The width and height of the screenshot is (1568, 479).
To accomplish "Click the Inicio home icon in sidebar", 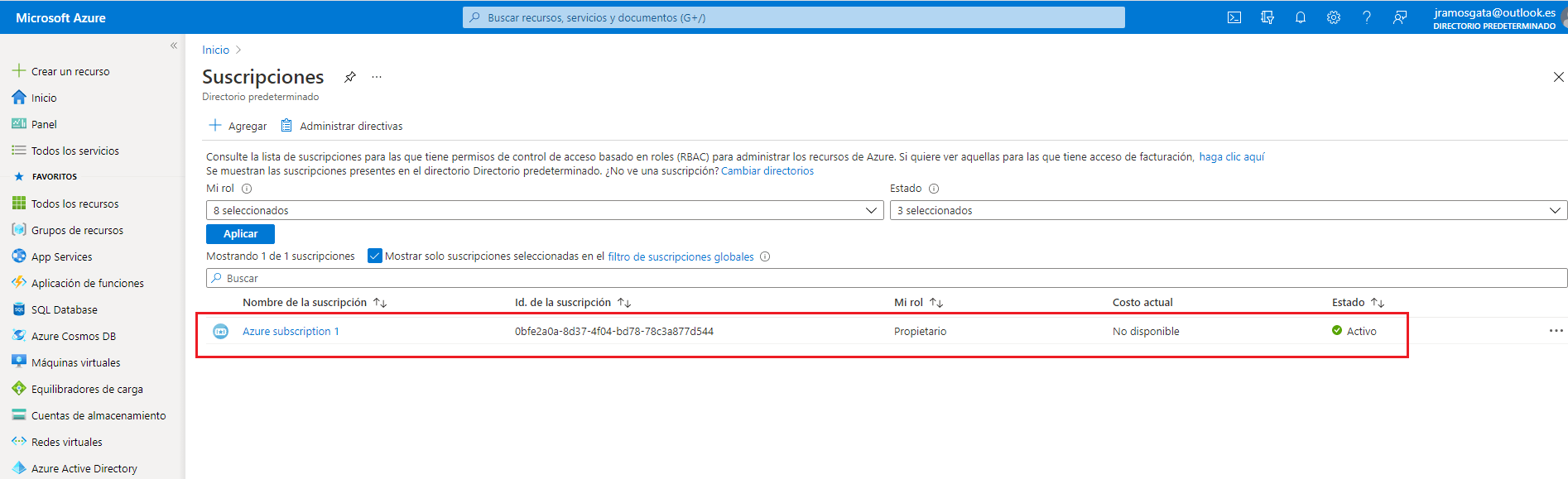I will pos(19,98).
